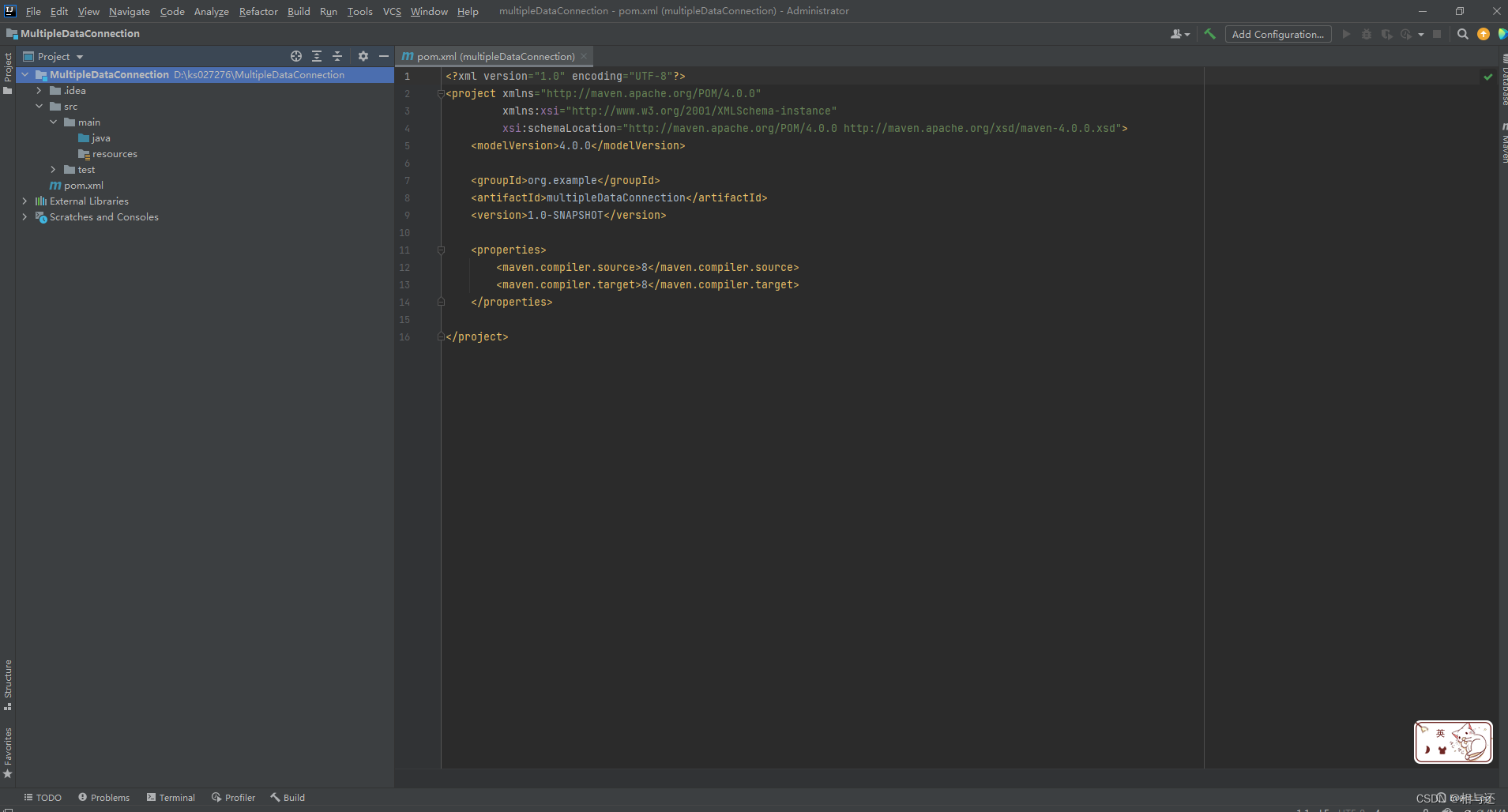Click the input method mascot widget
Image resolution: width=1508 pixels, height=812 pixels.
coord(1453,742)
